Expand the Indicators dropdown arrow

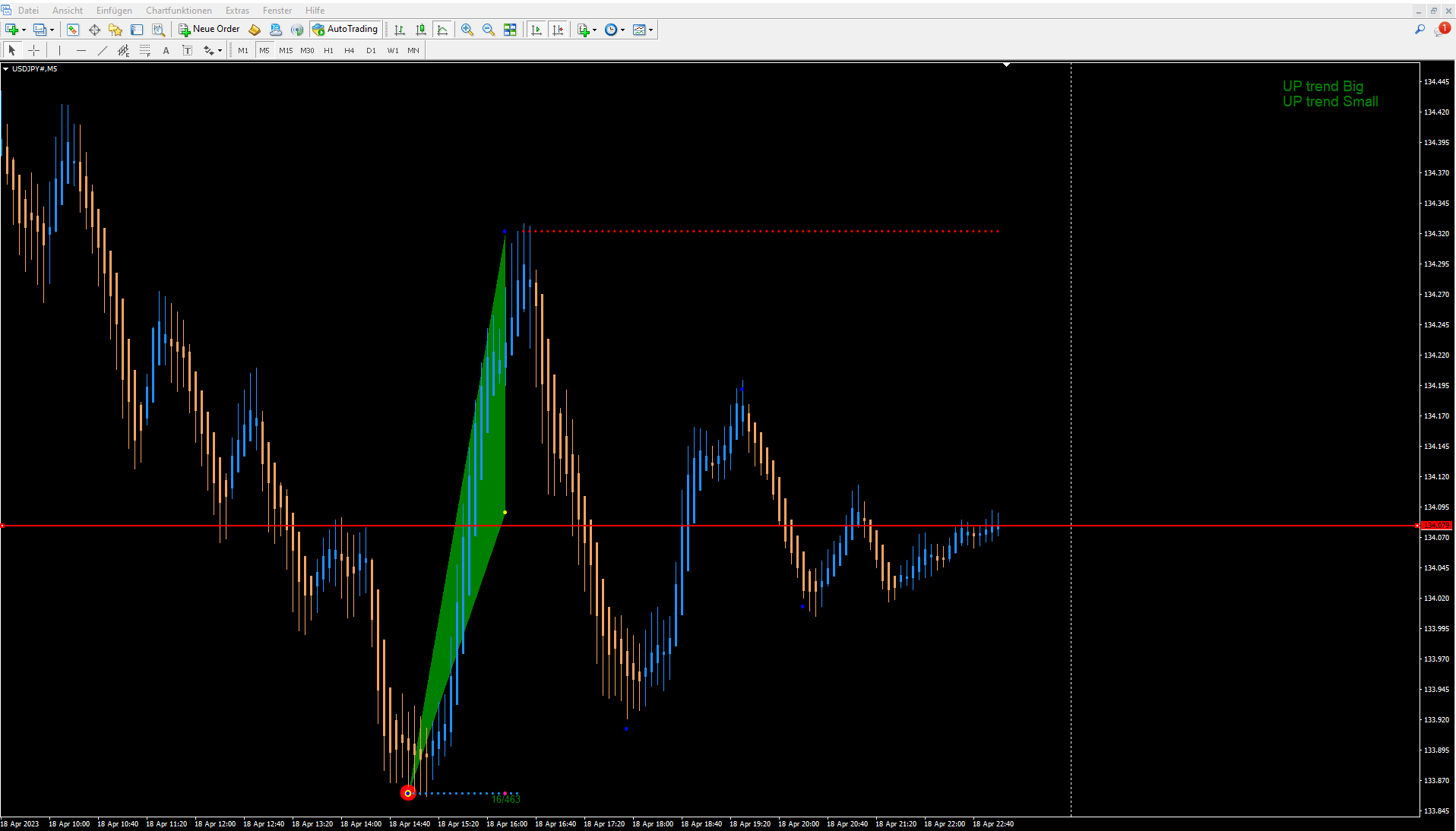[x=594, y=30]
